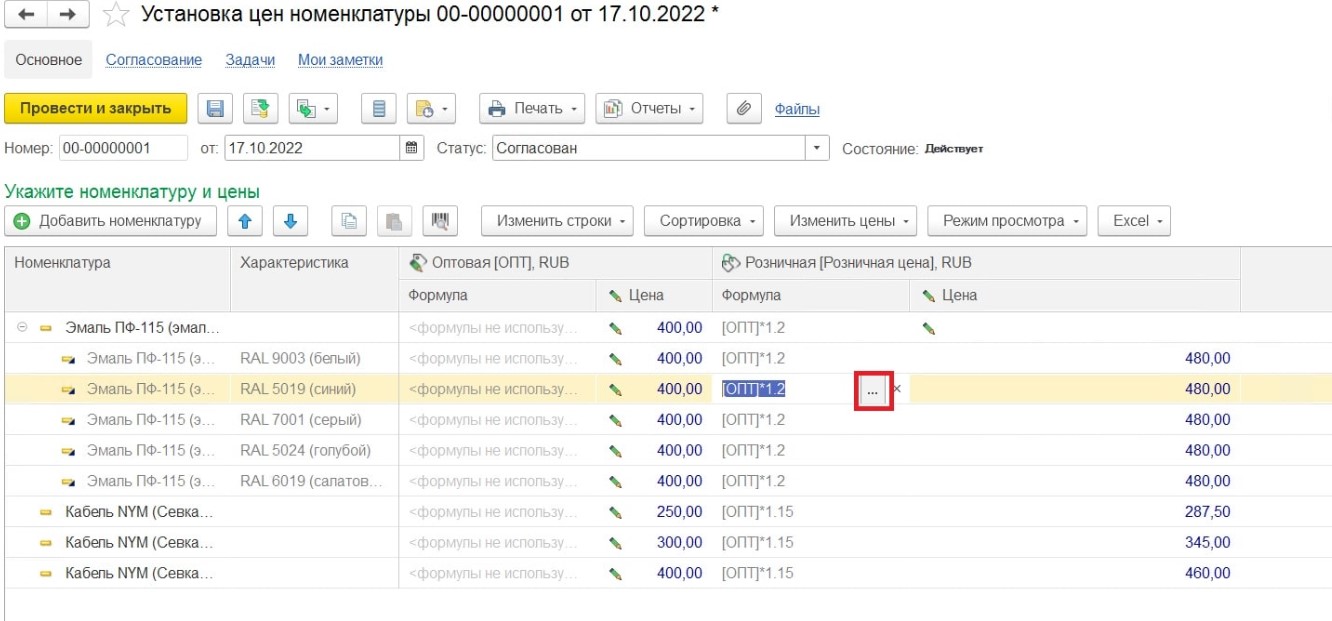The height and width of the screenshot is (621, 1332).
Task: Click the copy rows icon
Action: (x=349, y=221)
